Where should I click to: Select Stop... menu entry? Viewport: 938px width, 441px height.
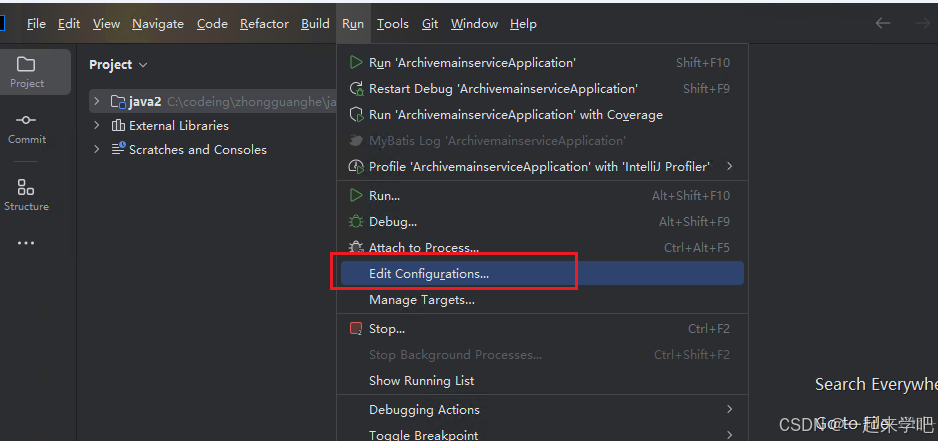coord(542,329)
